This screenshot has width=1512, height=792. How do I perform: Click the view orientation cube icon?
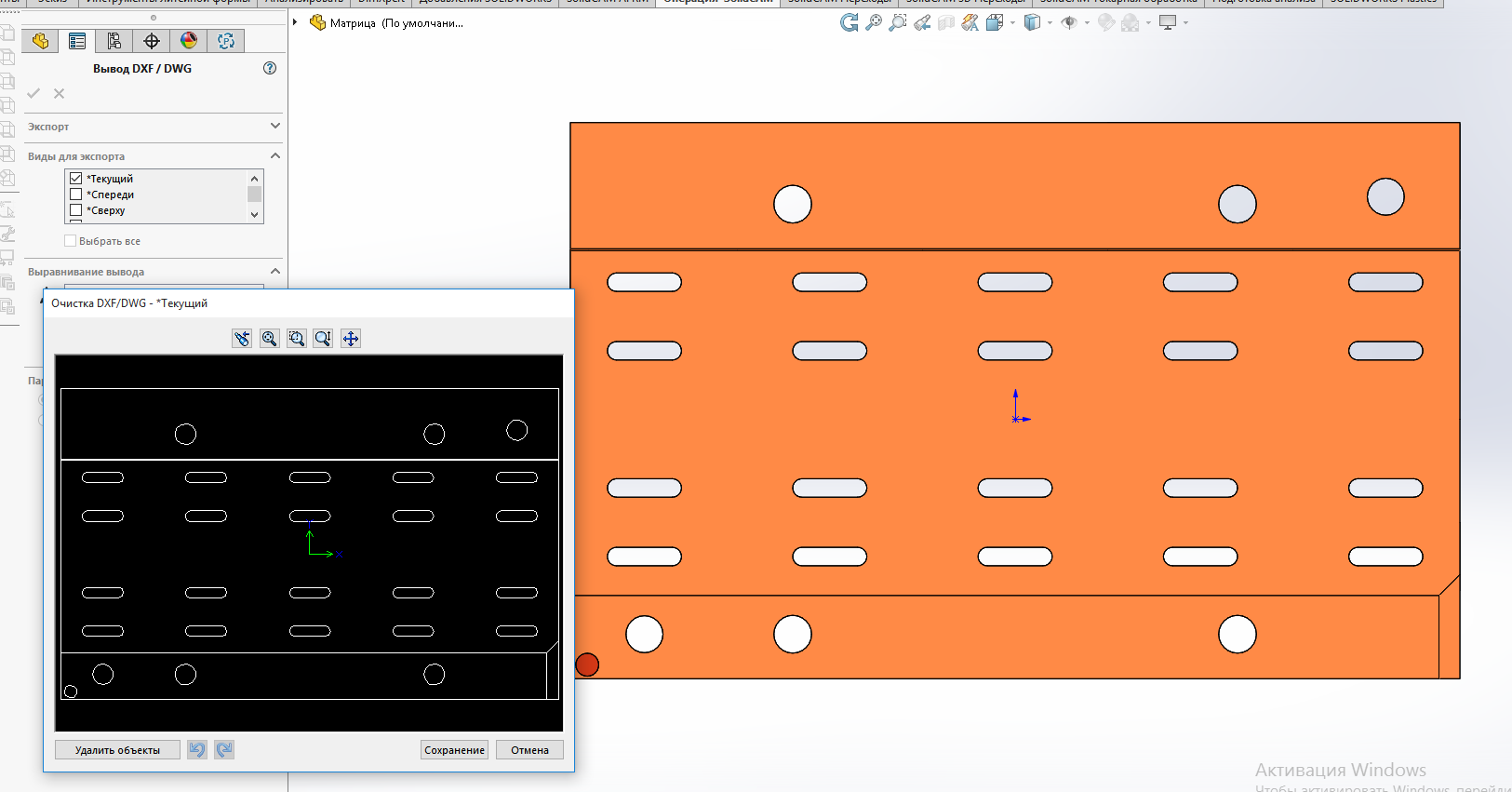click(x=994, y=23)
